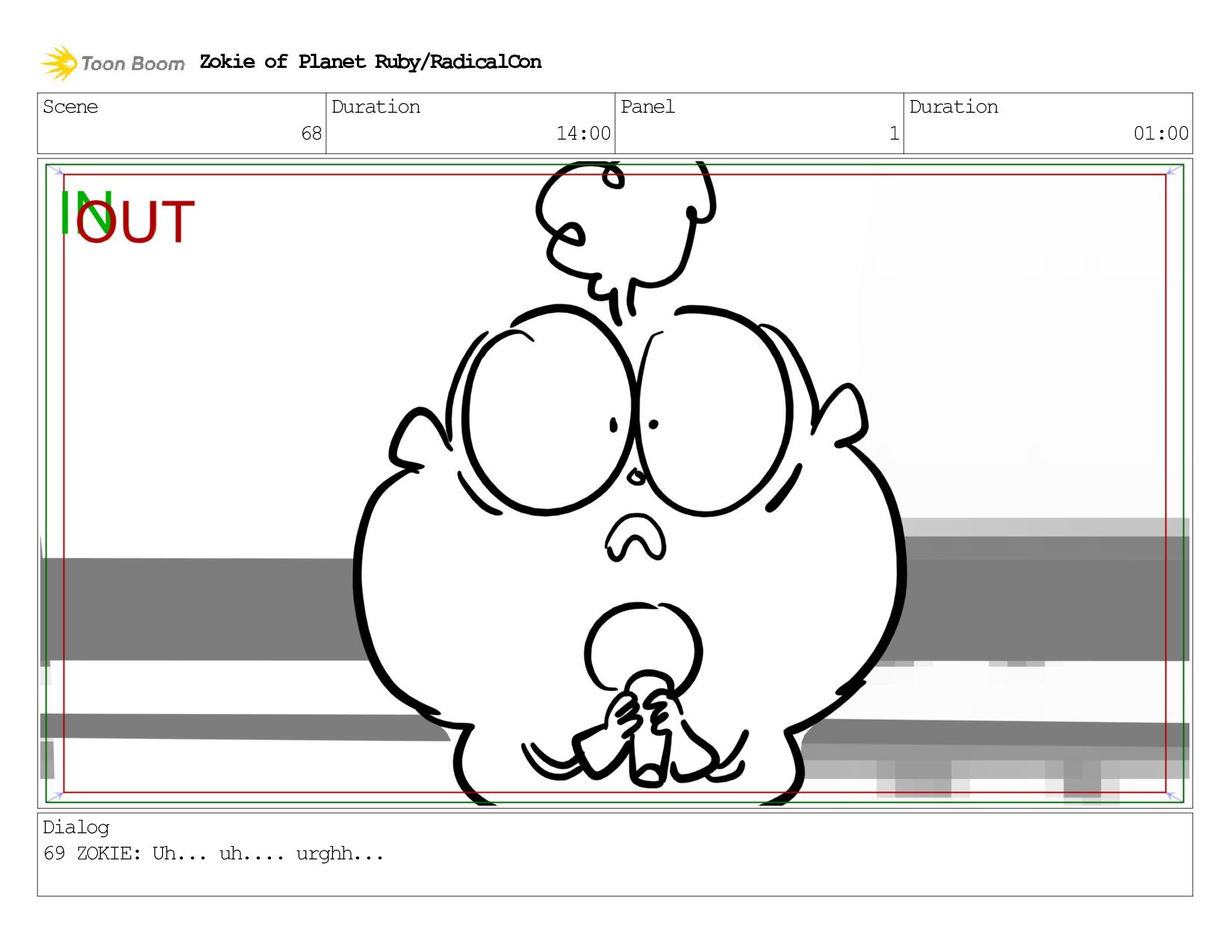Click the scene duration '14:00'
Viewport: 1232px width, 952px height.
pos(583,134)
